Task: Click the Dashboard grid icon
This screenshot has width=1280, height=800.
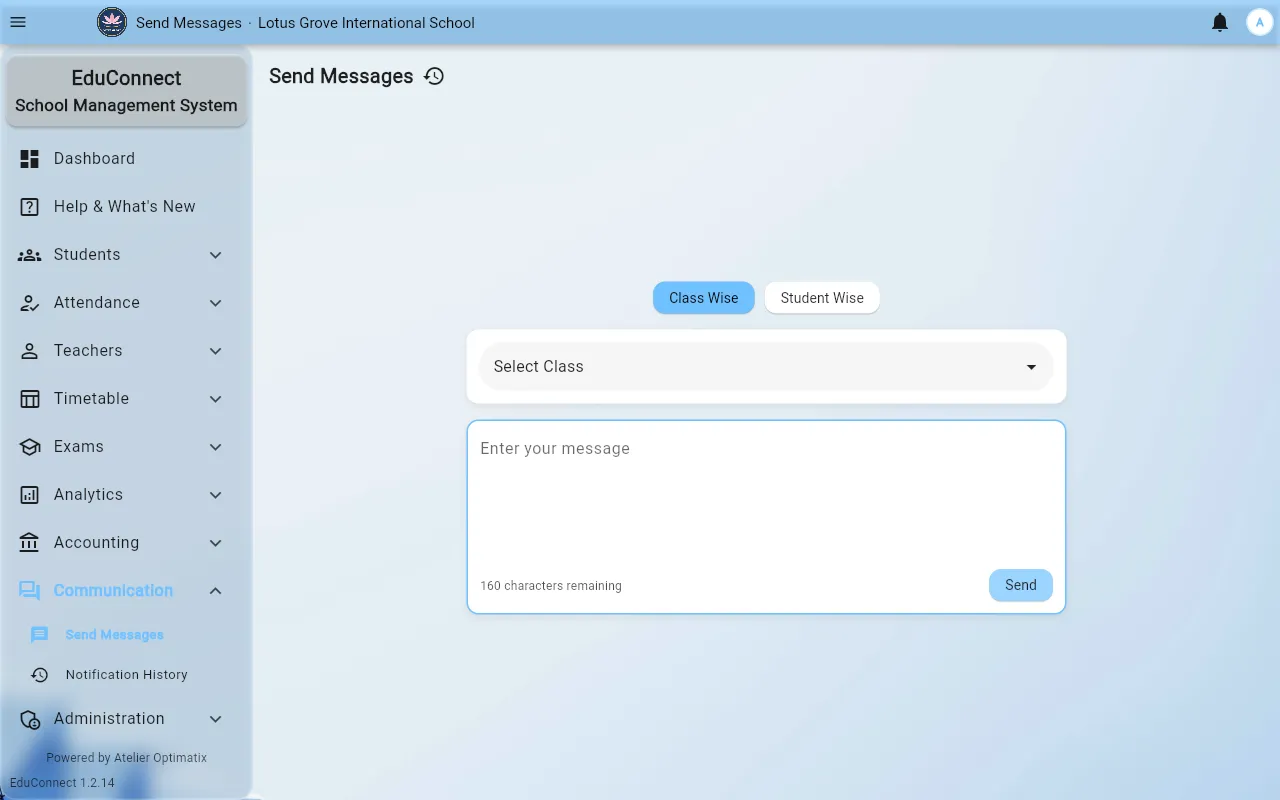Action: [30, 158]
